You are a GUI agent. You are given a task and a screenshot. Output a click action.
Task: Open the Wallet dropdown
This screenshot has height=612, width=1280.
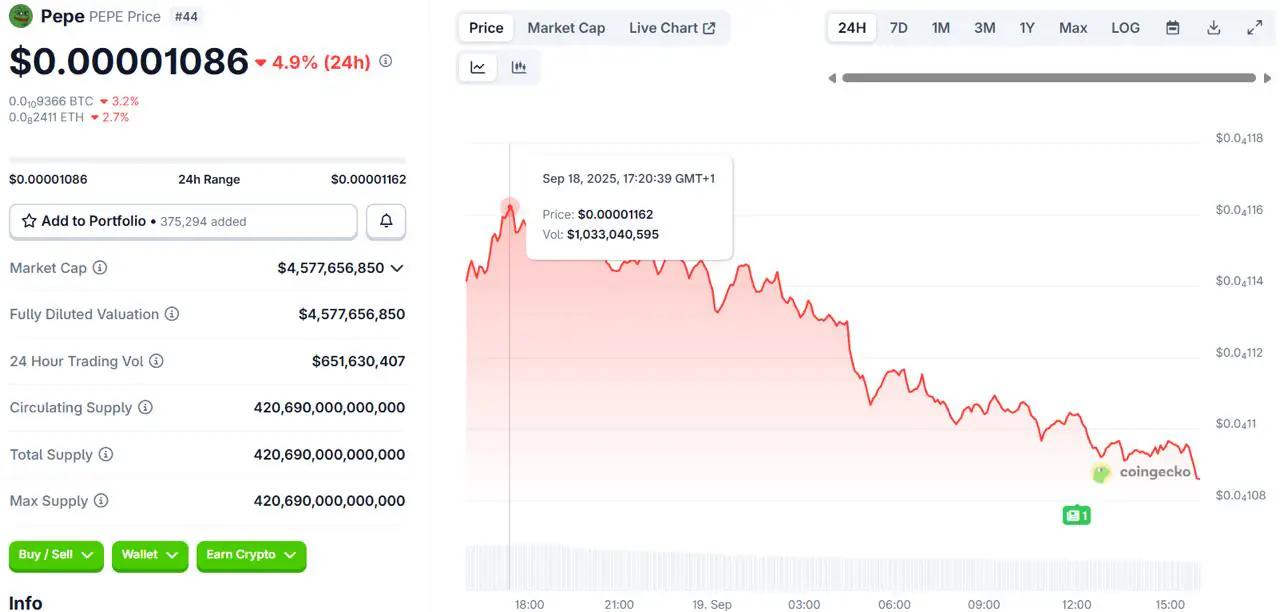click(150, 555)
